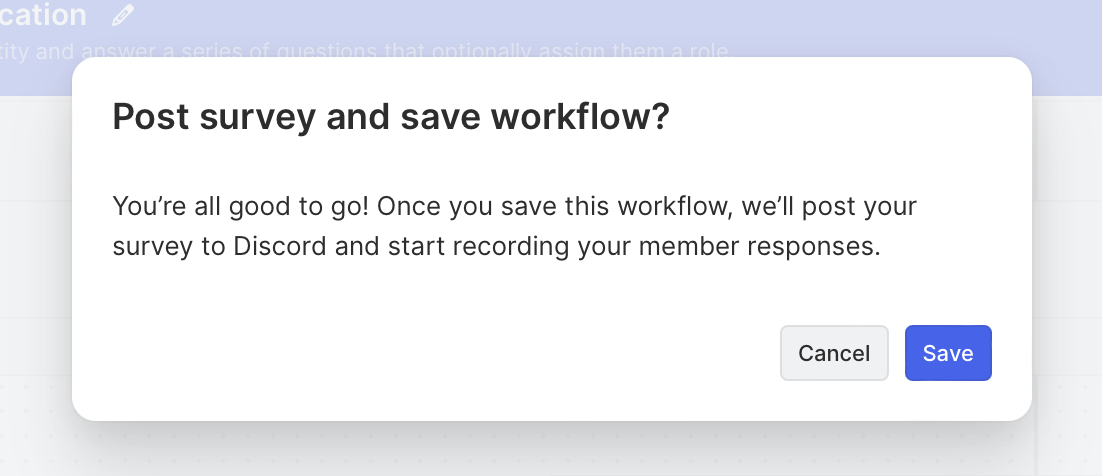Screen dimensions: 1102x476
Task: Click the purple banner right of pencil icon
Action: [x=600, y=20]
